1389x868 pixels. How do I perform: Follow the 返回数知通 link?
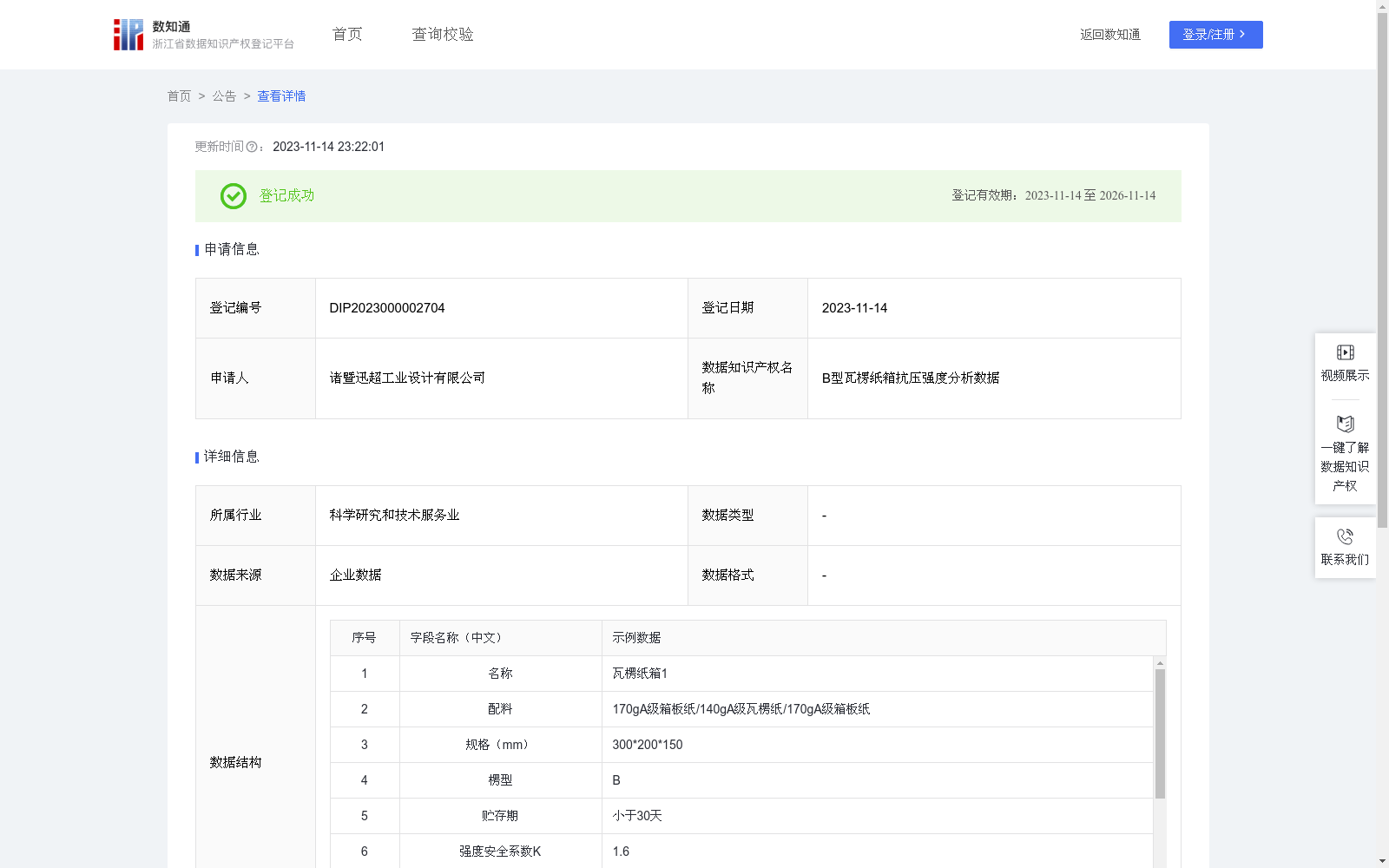point(1109,35)
